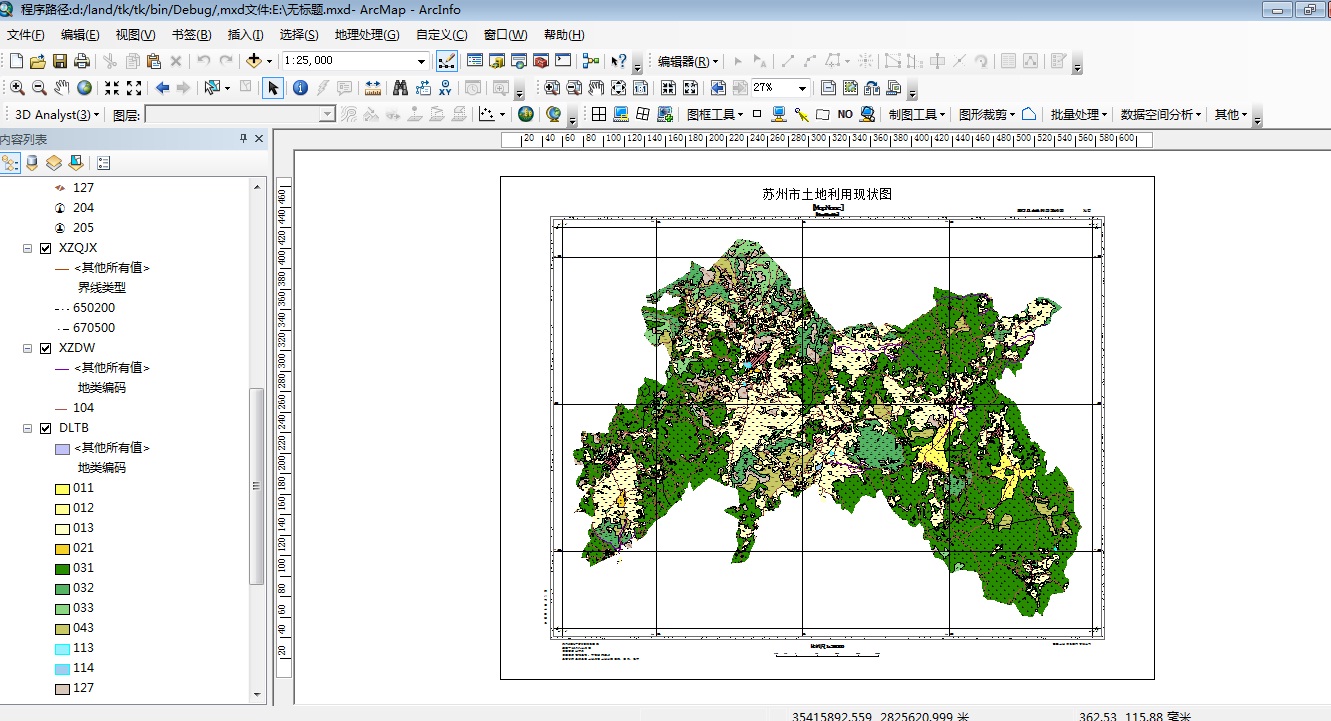
Task: Switch to List By Visibility view
Action: 54,162
